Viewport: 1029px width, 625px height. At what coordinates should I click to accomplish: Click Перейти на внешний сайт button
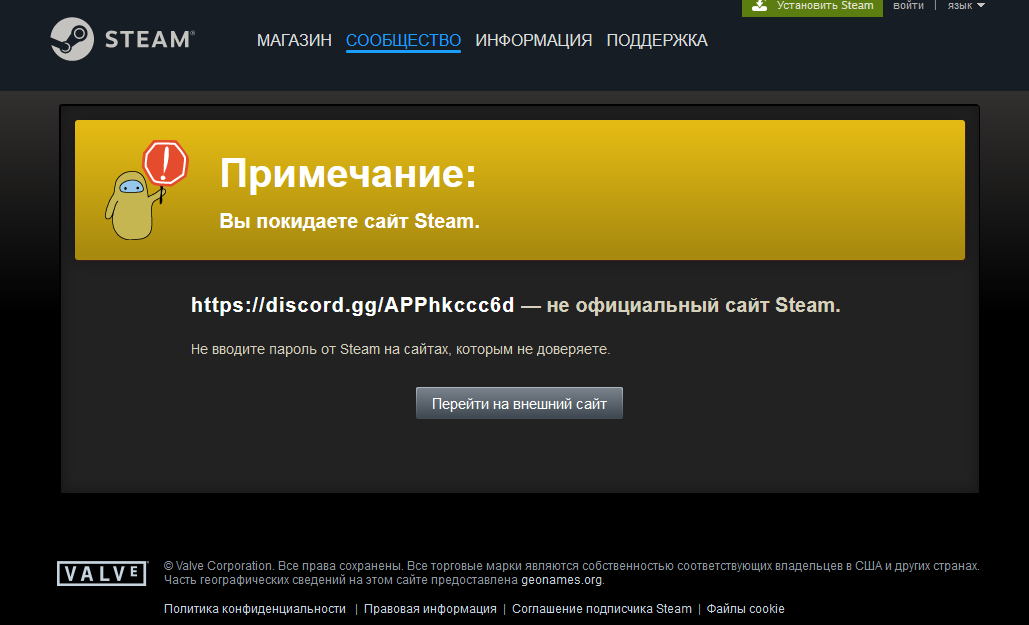[x=519, y=403]
